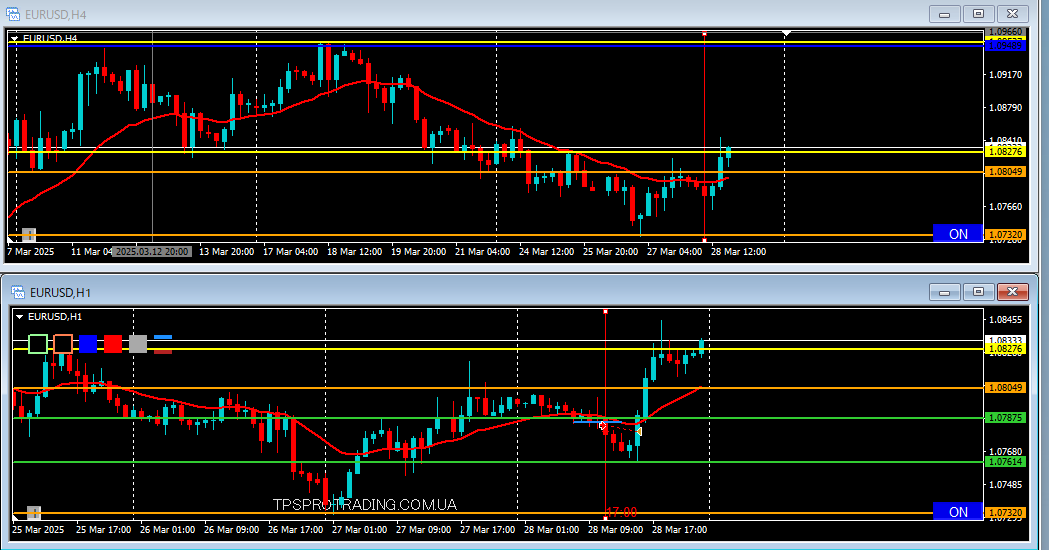Expand the EURUSD,H4 chart dropdown arrow

point(15,39)
